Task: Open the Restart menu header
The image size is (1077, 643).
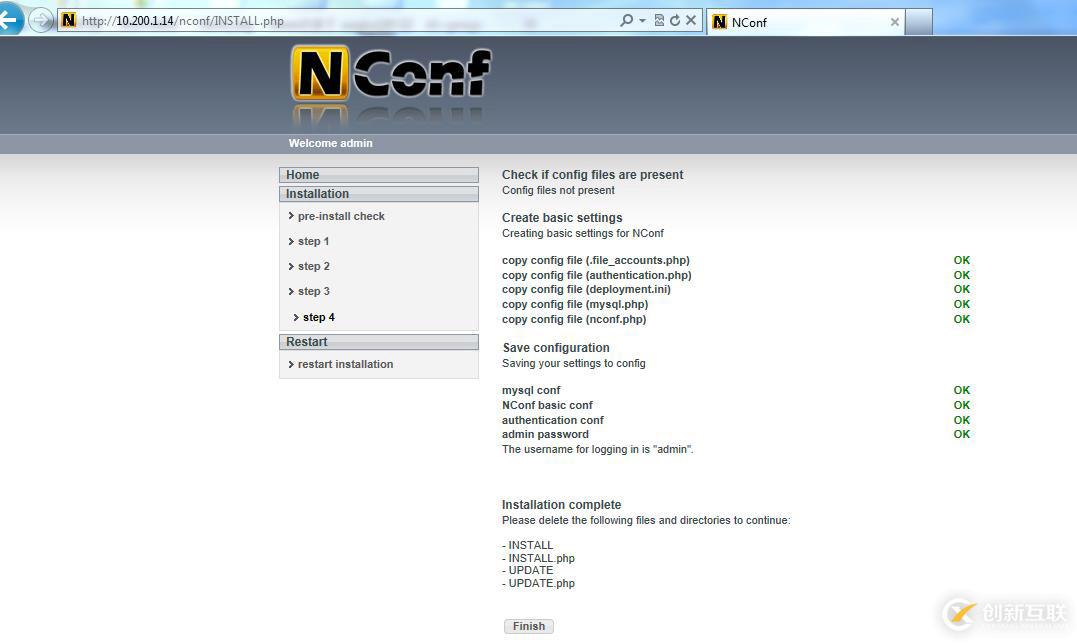Action: click(378, 341)
